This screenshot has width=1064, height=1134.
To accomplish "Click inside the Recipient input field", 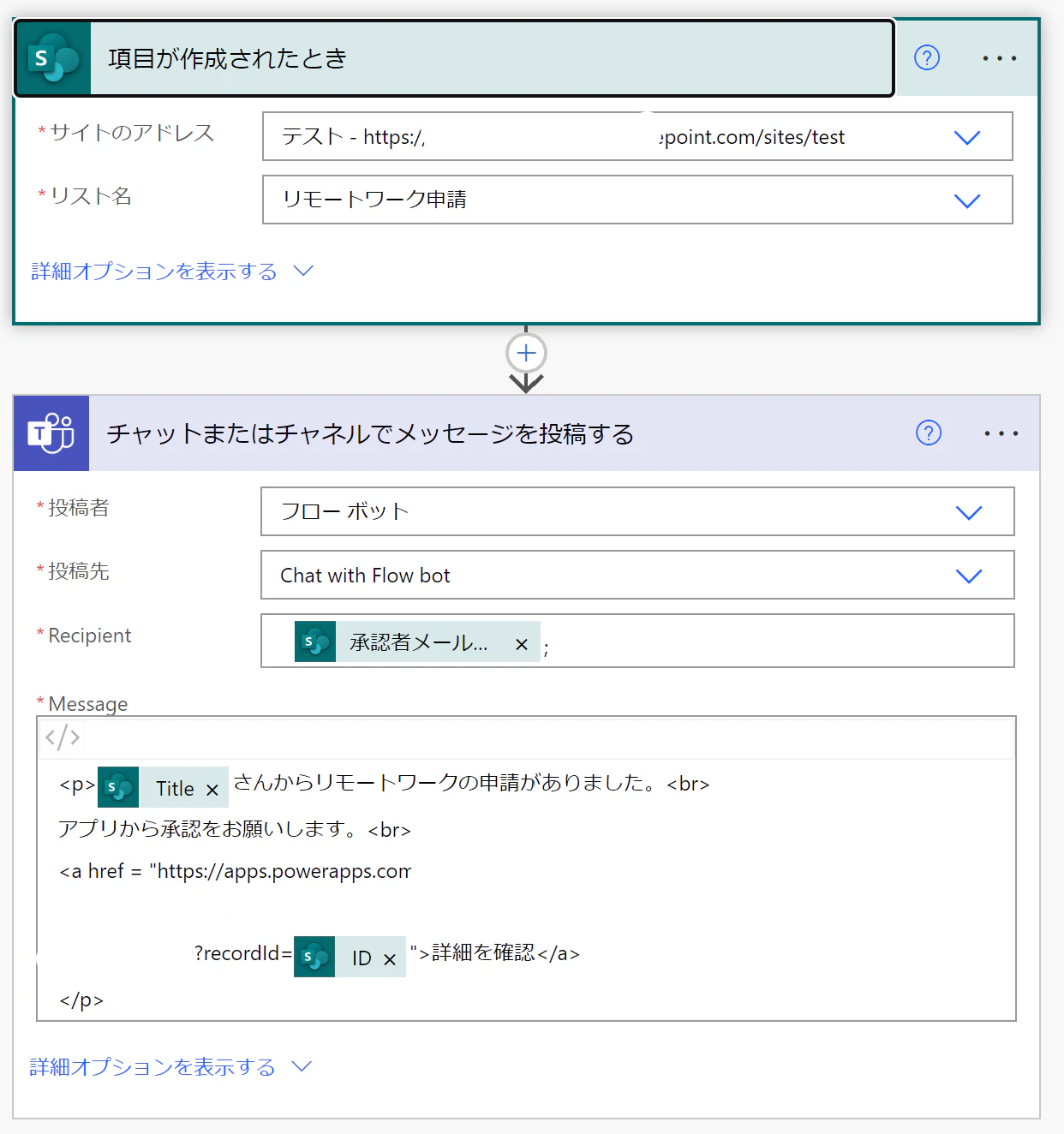I will 637,641.
